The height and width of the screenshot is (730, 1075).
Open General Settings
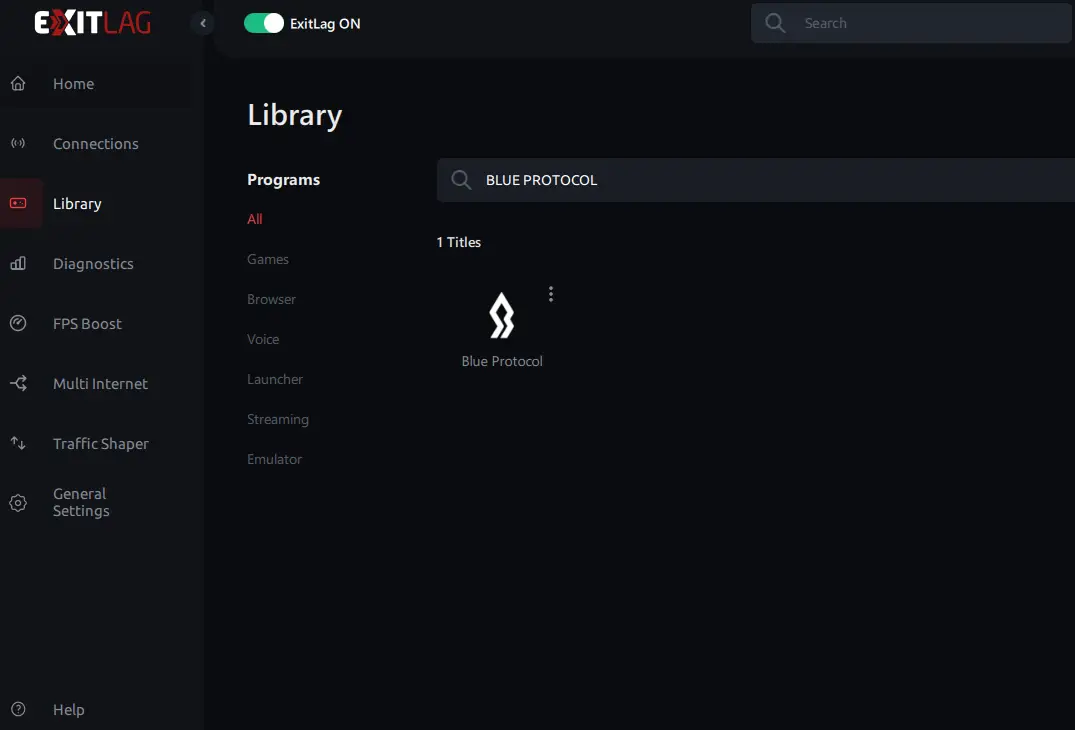point(81,502)
